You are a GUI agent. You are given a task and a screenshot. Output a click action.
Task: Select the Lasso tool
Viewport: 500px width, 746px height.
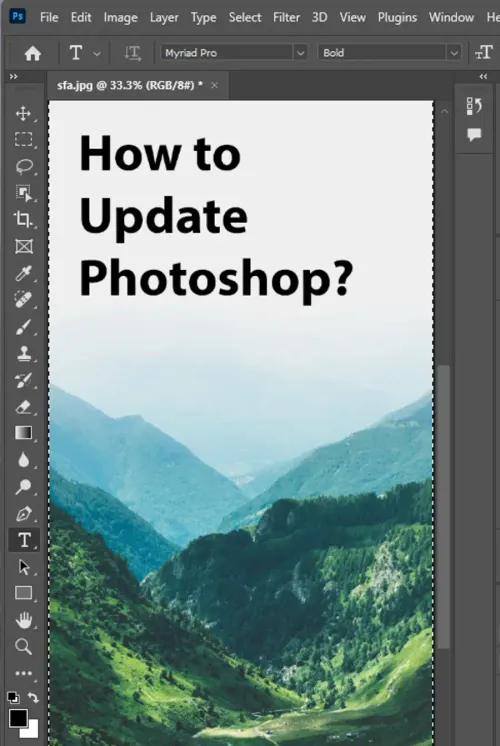(x=23, y=166)
